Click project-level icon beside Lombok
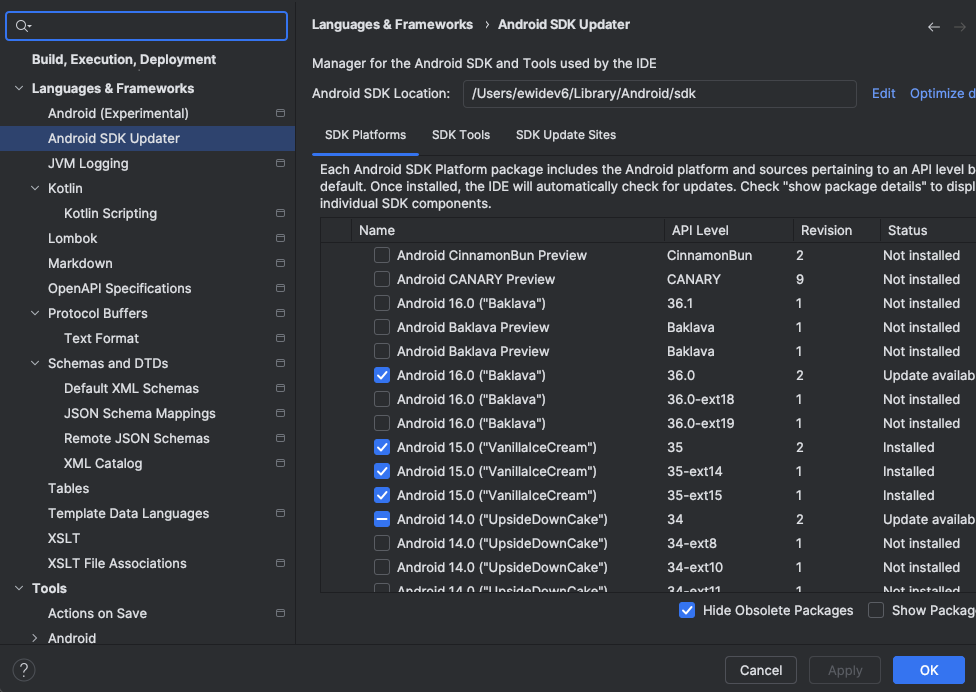976x692 pixels. click(x=280, y=238)
